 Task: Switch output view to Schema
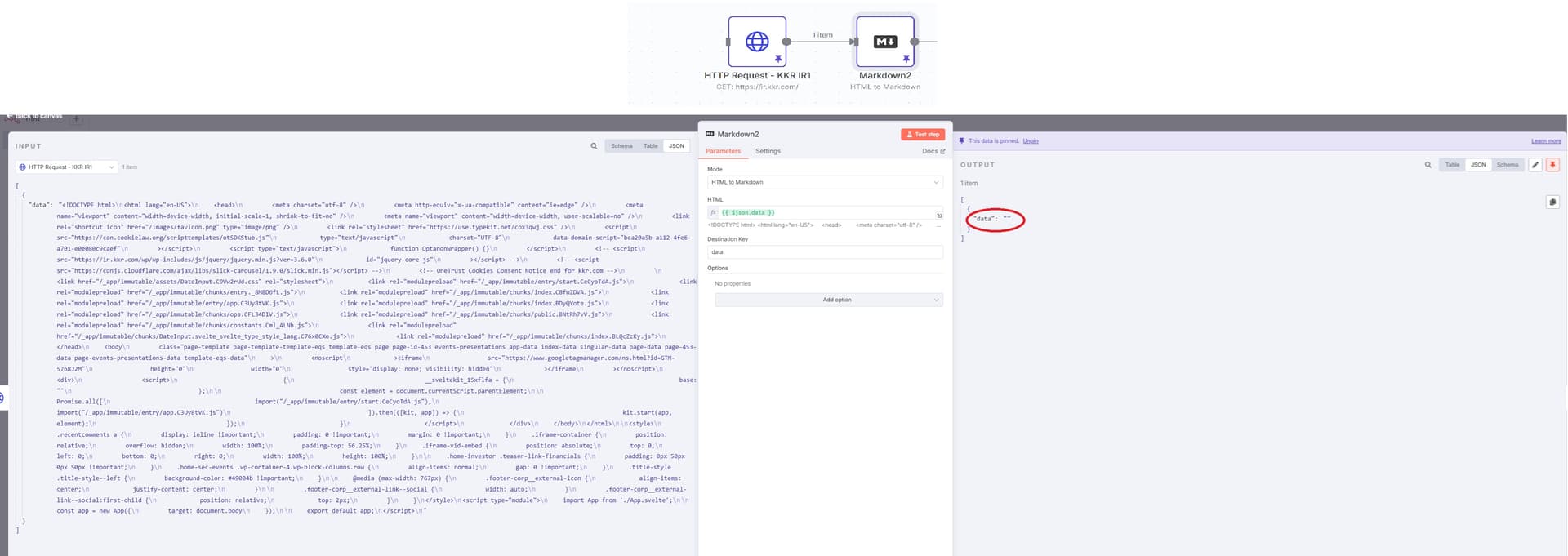[x=1508, y=165]
